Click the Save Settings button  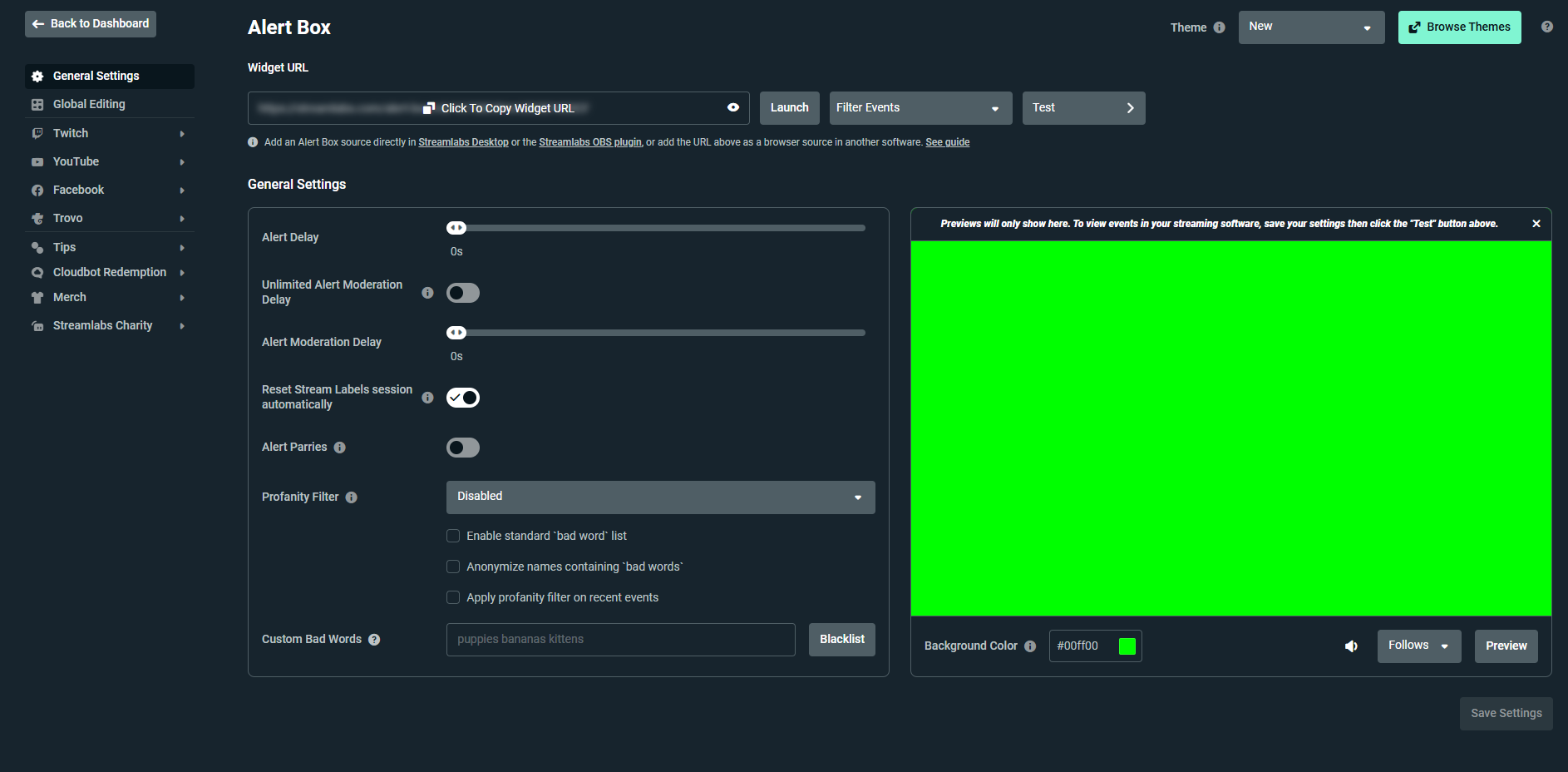(x=1506, y=714)
